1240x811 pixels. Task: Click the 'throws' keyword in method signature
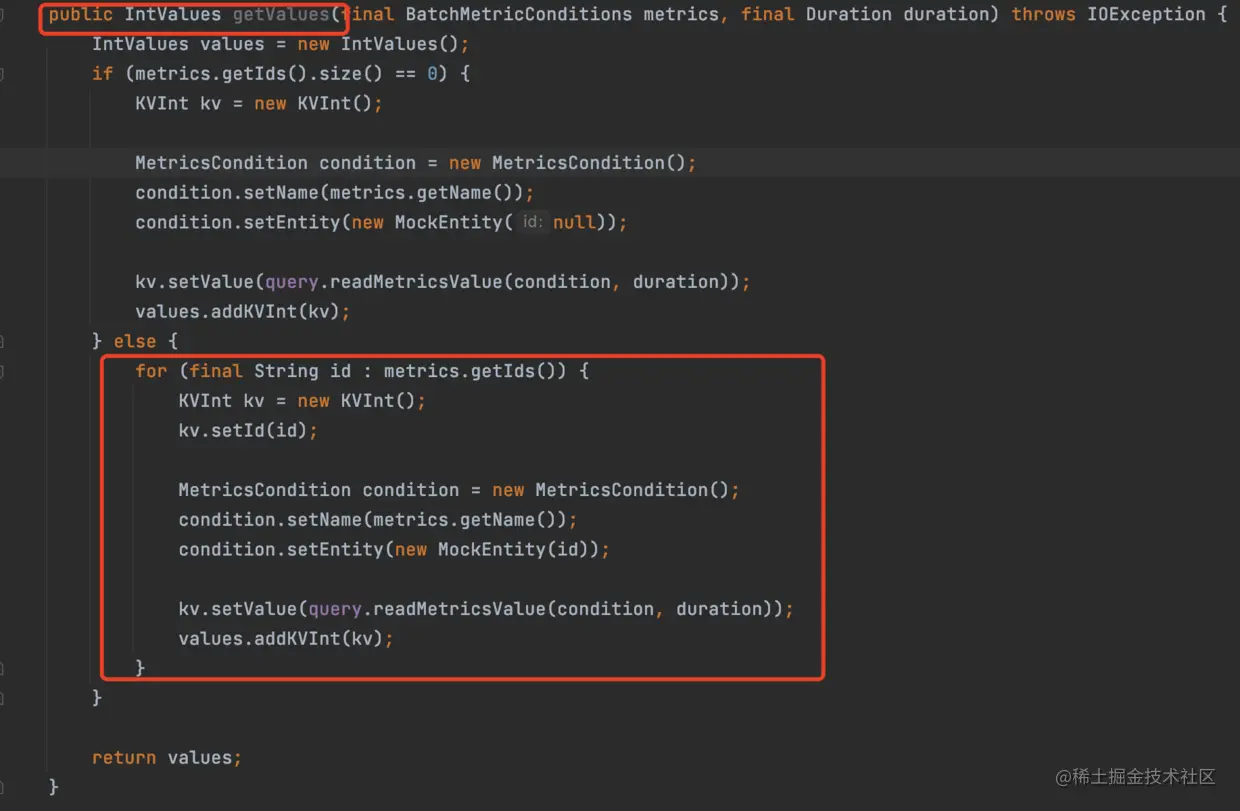coord(1044,14)
